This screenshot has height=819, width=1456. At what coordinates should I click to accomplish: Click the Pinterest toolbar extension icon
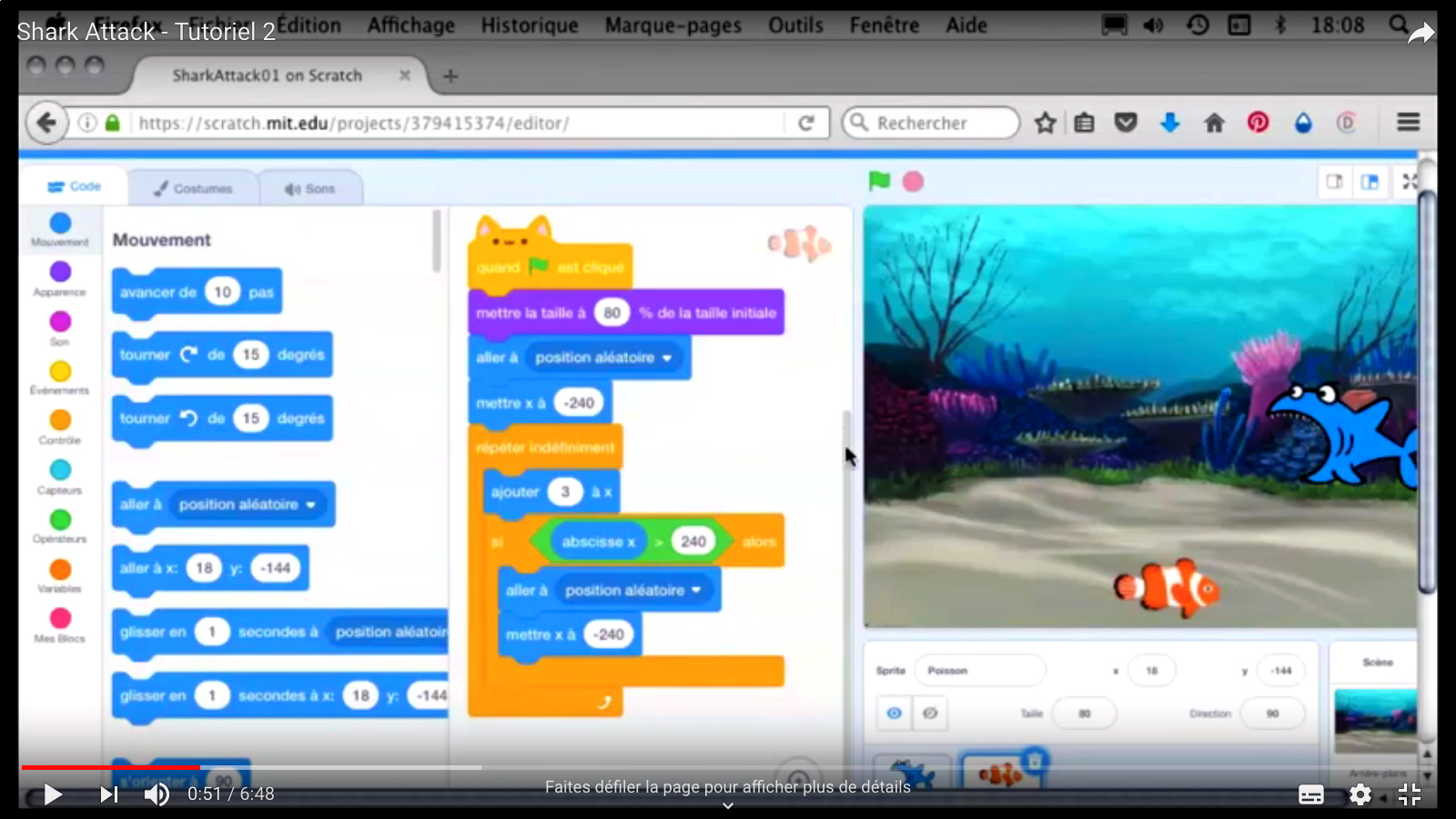[x=1259, y=123]
